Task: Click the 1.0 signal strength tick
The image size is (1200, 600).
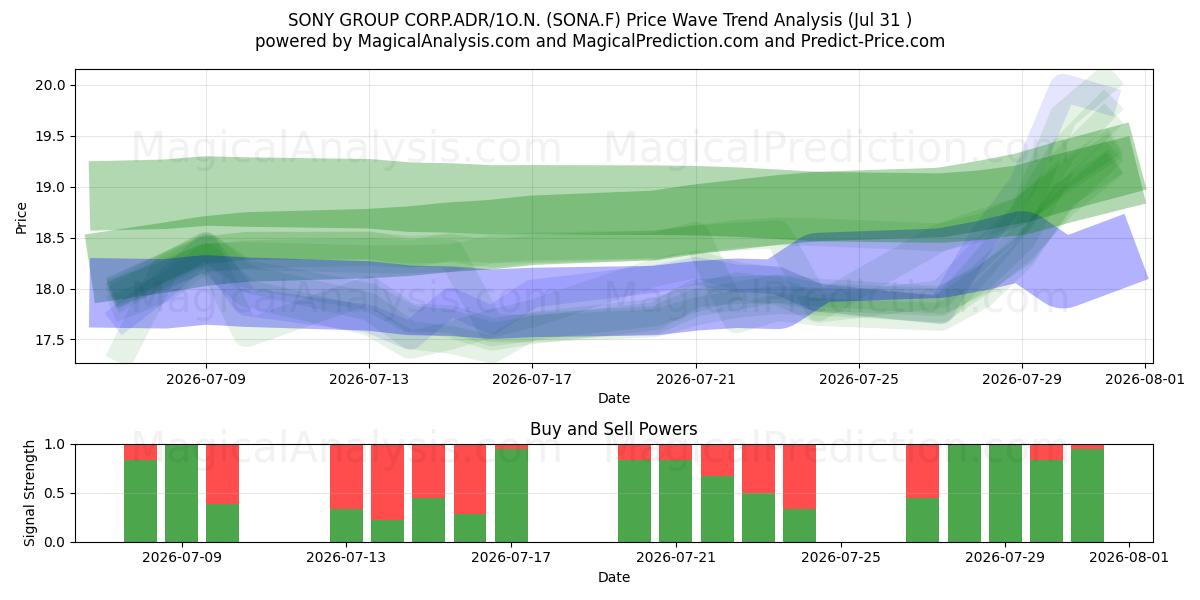Action: point(56,444)
